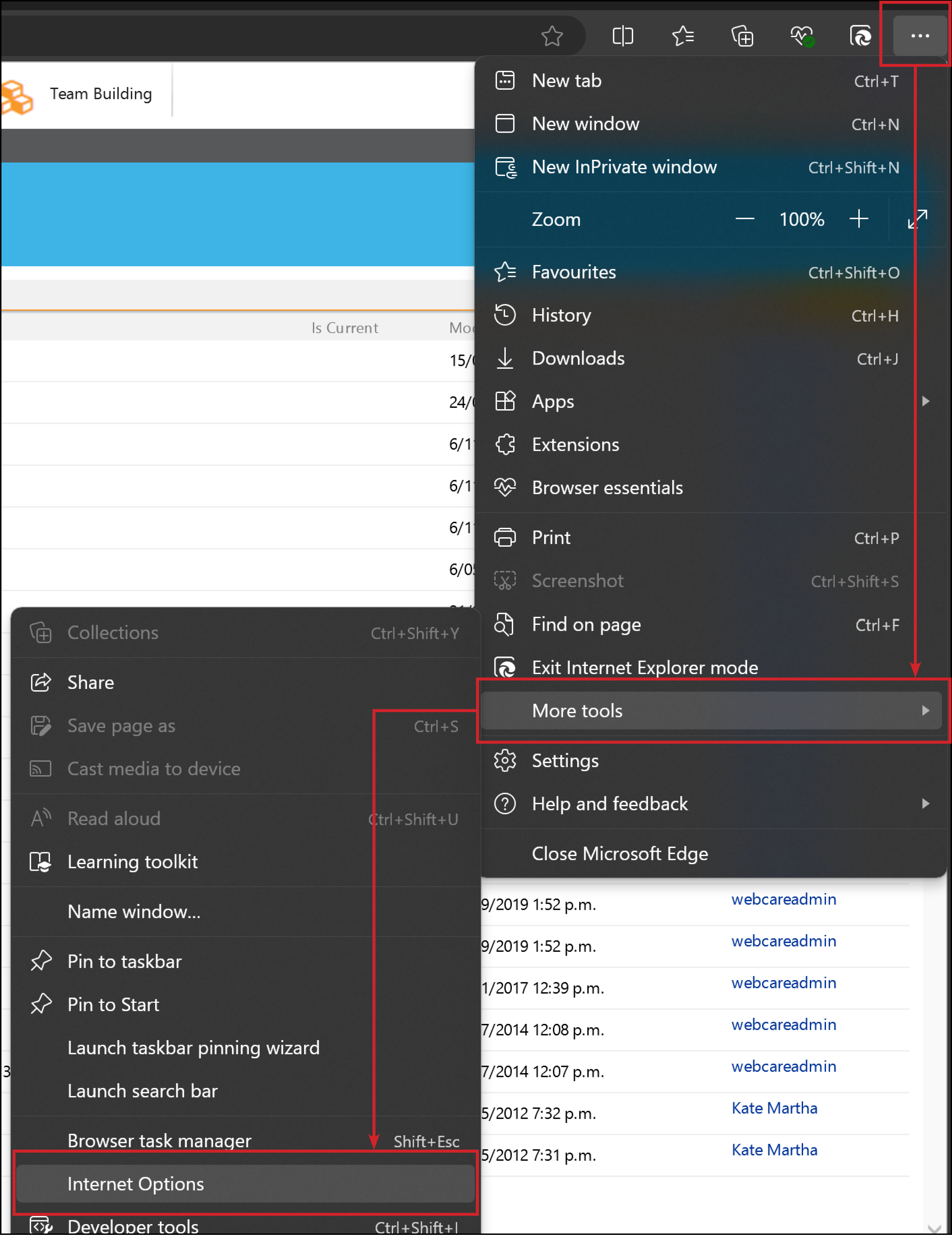Viewport: 952px width, 1235px height.
Task: Add page to favourites star icon
Action: point(551,37)
